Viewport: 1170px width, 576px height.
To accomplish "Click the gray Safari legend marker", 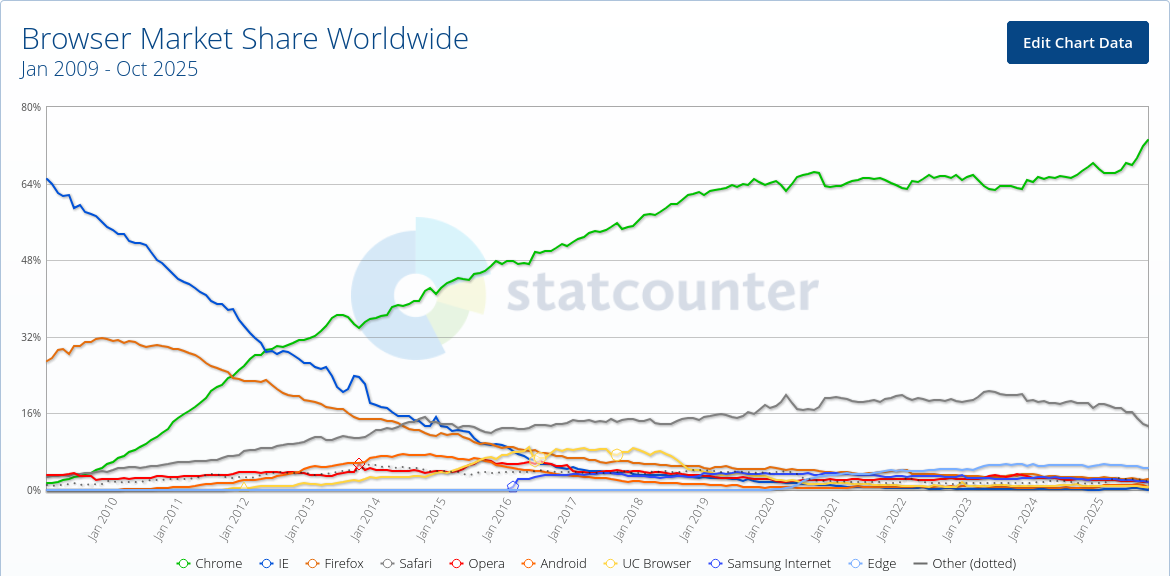I will click(x=385, y=564).
